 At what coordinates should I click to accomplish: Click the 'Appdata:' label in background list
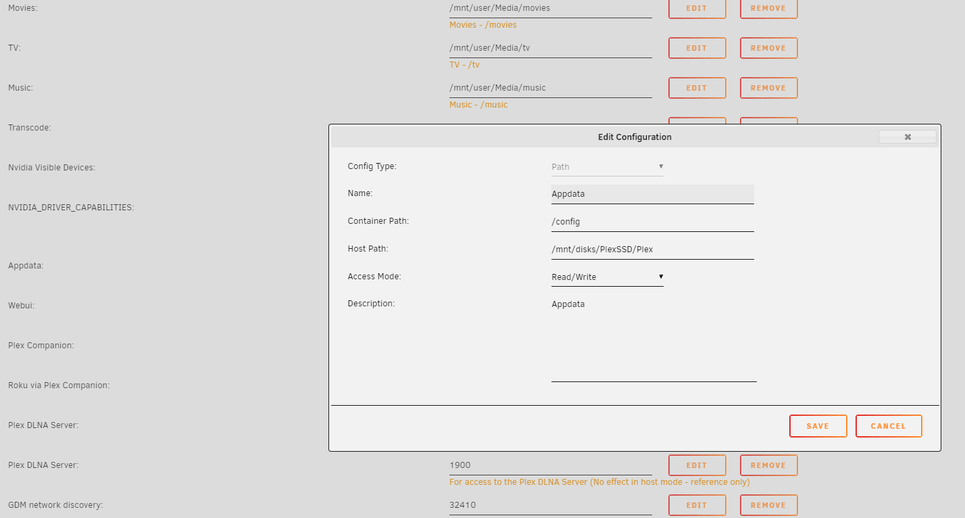point(25,266)
